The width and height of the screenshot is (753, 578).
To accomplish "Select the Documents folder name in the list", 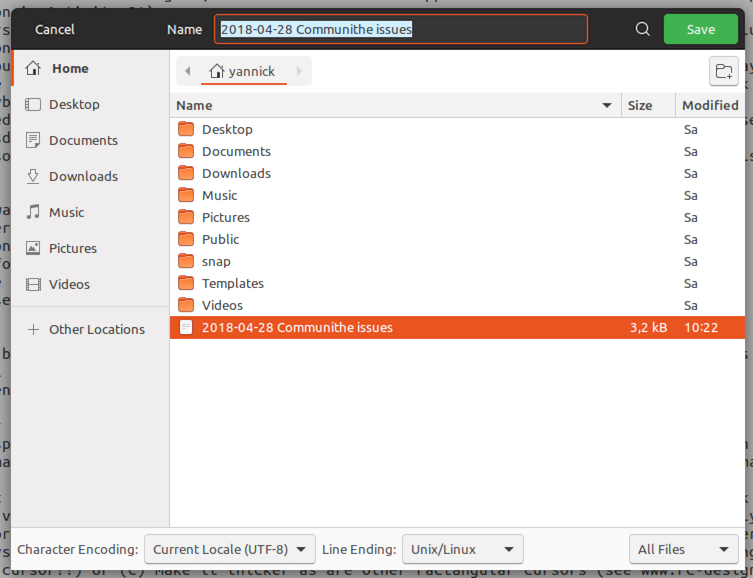I will coord(236,151).
